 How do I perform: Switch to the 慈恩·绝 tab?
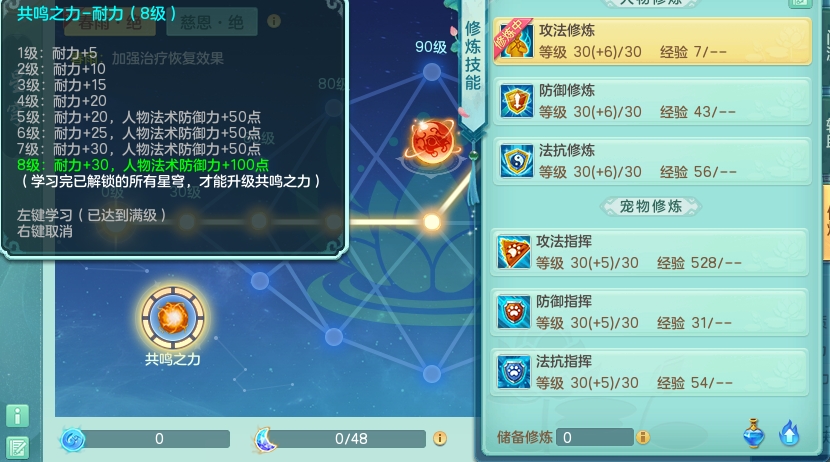click(212, 22)
